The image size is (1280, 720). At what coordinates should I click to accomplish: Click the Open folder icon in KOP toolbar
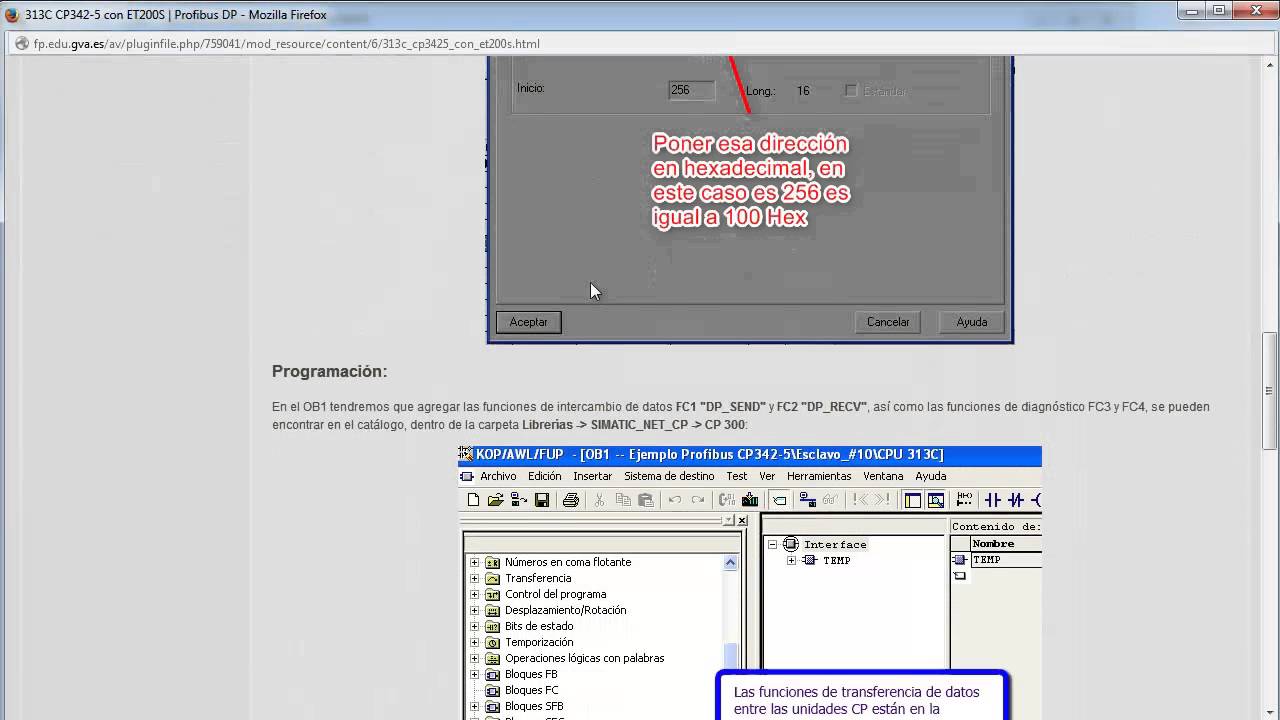tap(495, 500)
